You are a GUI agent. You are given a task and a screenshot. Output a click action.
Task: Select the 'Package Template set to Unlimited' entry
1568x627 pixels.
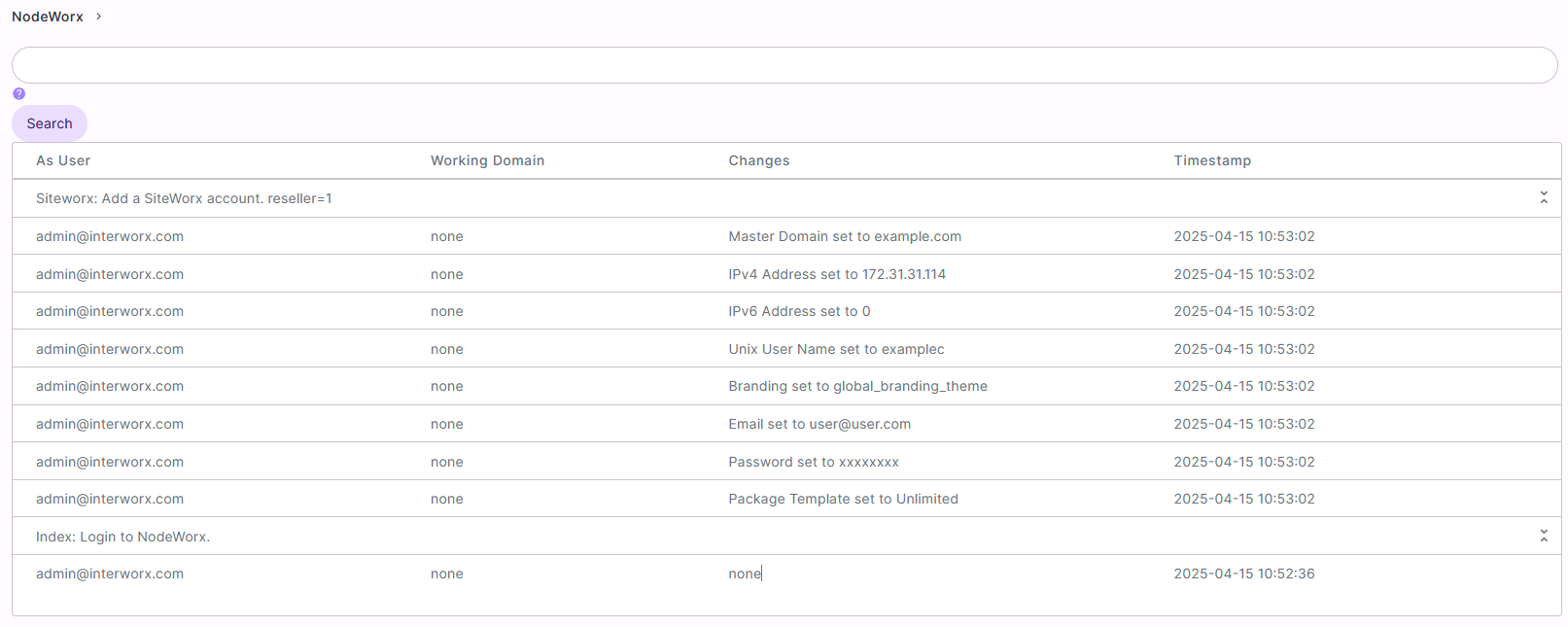(842, 500)
